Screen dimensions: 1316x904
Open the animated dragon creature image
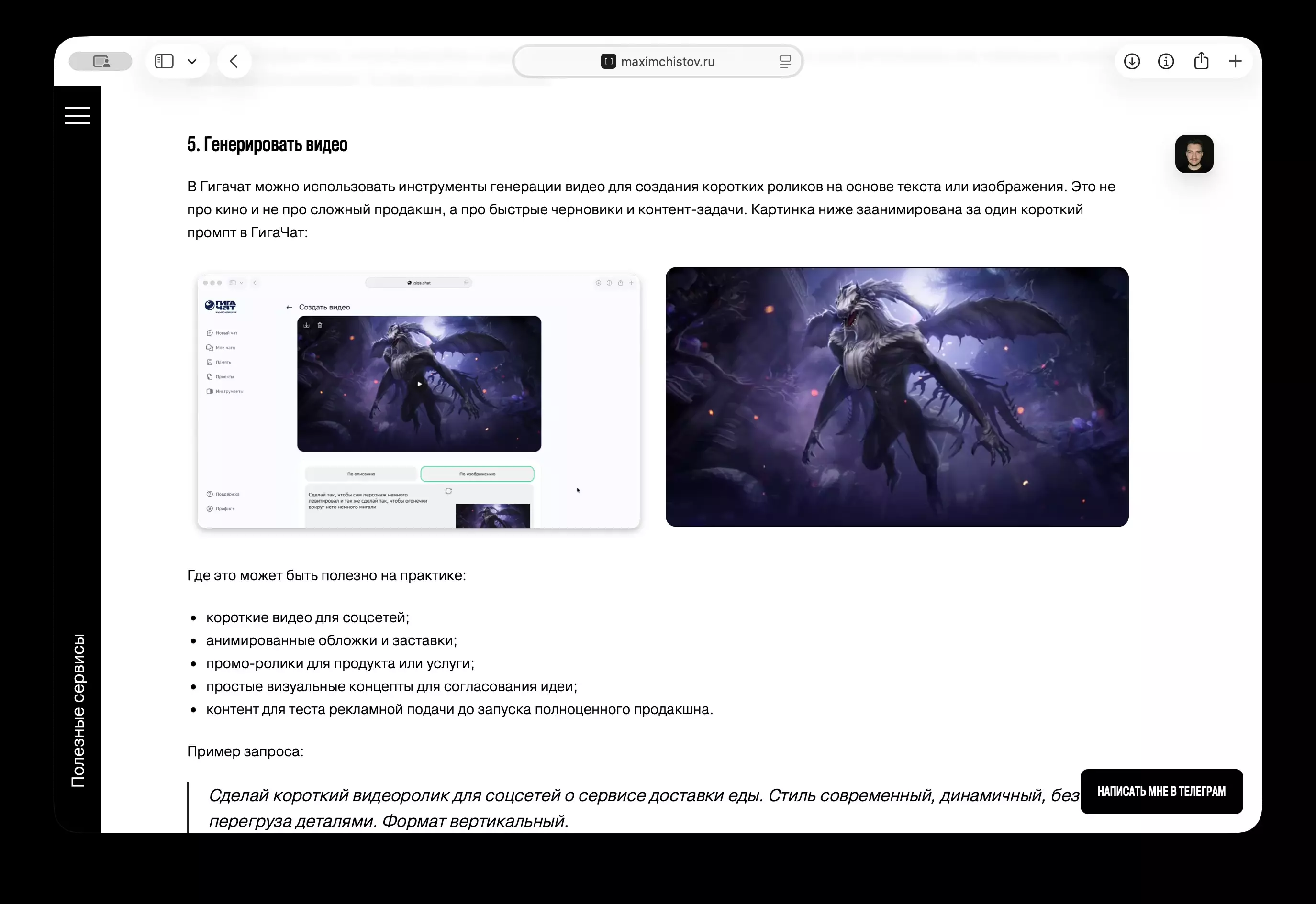point(897,397)
